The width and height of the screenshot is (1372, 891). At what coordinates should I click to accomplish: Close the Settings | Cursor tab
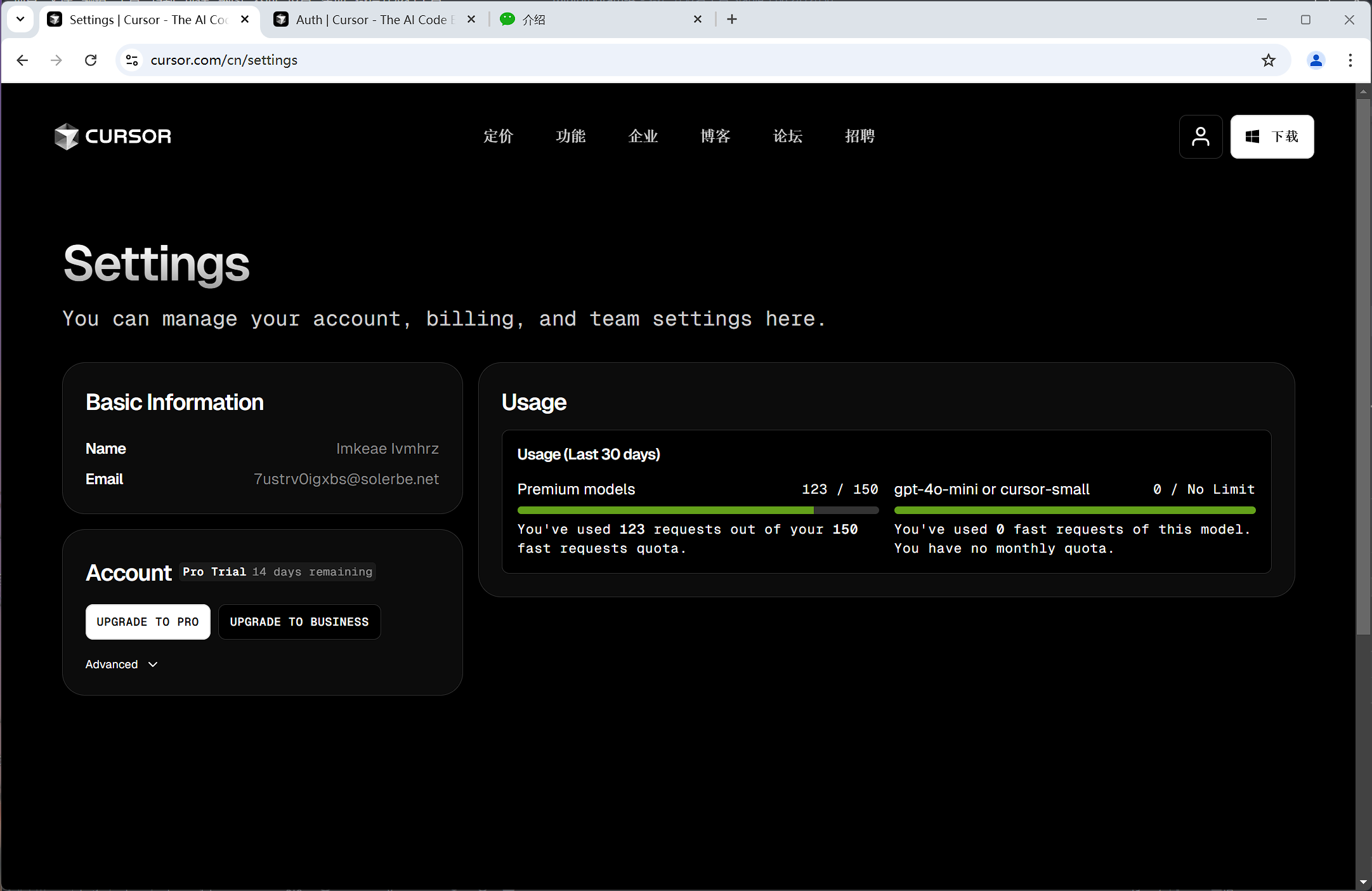coord(245,20)
